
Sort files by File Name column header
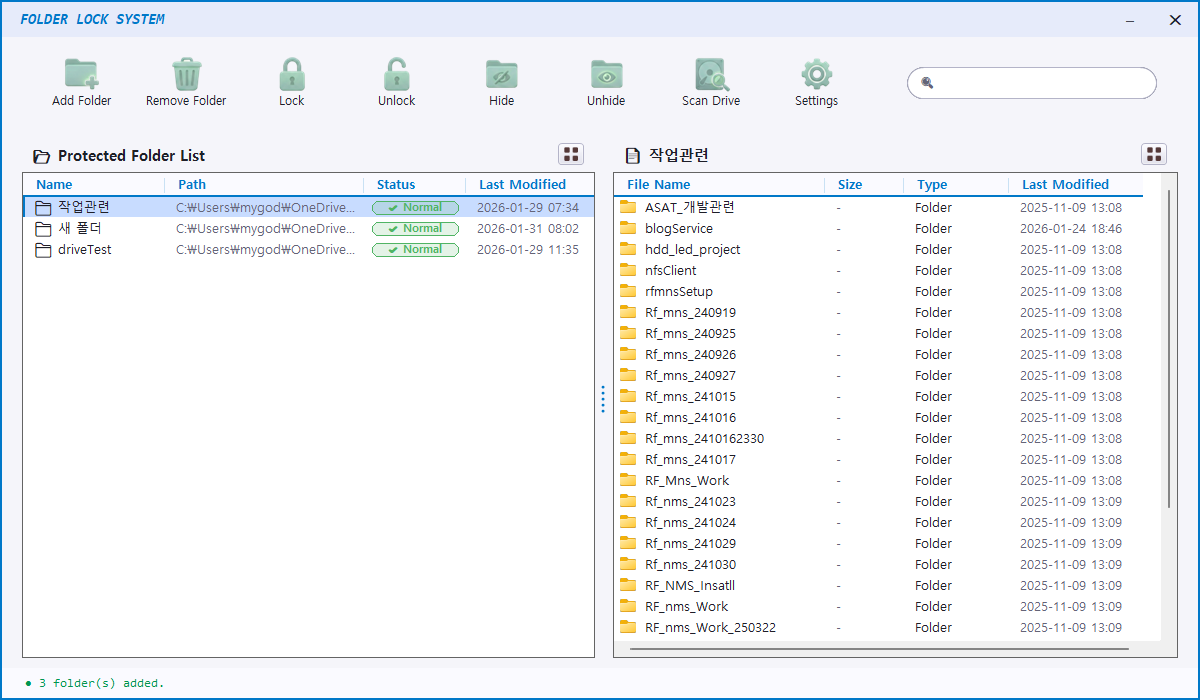(x=658, y=184)
